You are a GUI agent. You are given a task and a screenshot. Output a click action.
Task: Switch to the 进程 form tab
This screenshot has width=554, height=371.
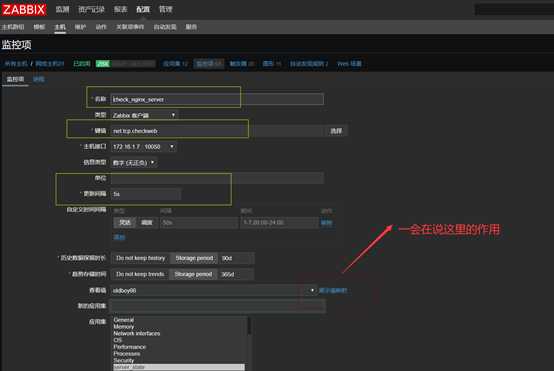(x=39, y=79)
